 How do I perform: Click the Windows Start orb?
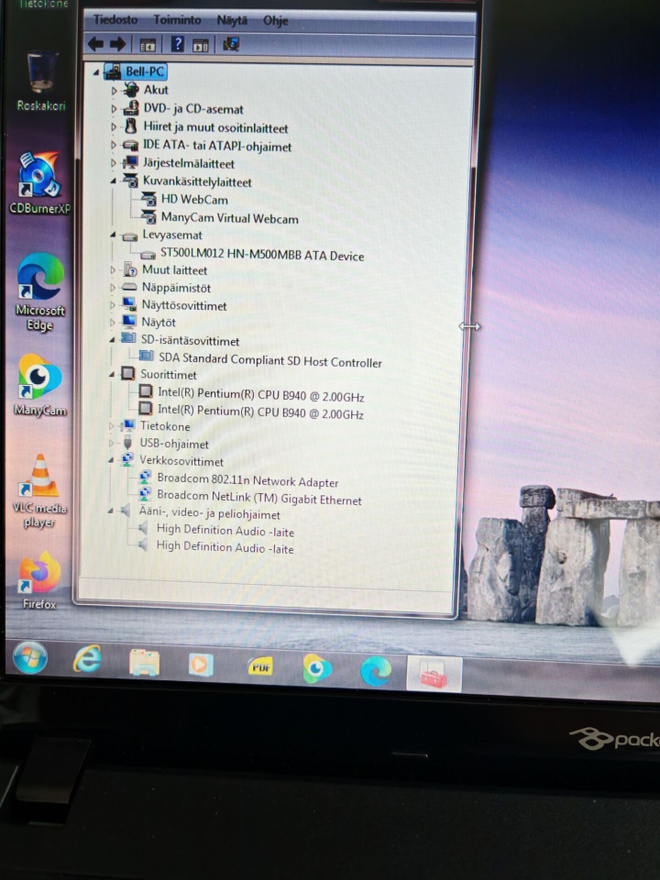[30, 657]
